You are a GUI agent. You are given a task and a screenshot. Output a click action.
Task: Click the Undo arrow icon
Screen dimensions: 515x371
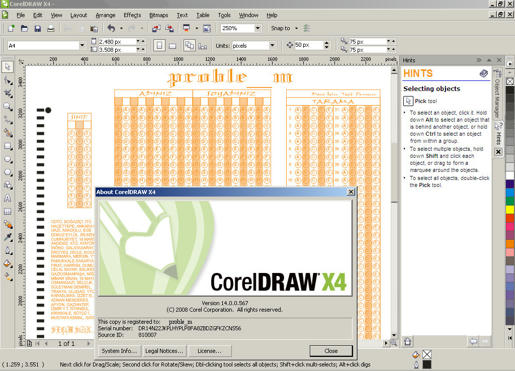tap(111, 29)
